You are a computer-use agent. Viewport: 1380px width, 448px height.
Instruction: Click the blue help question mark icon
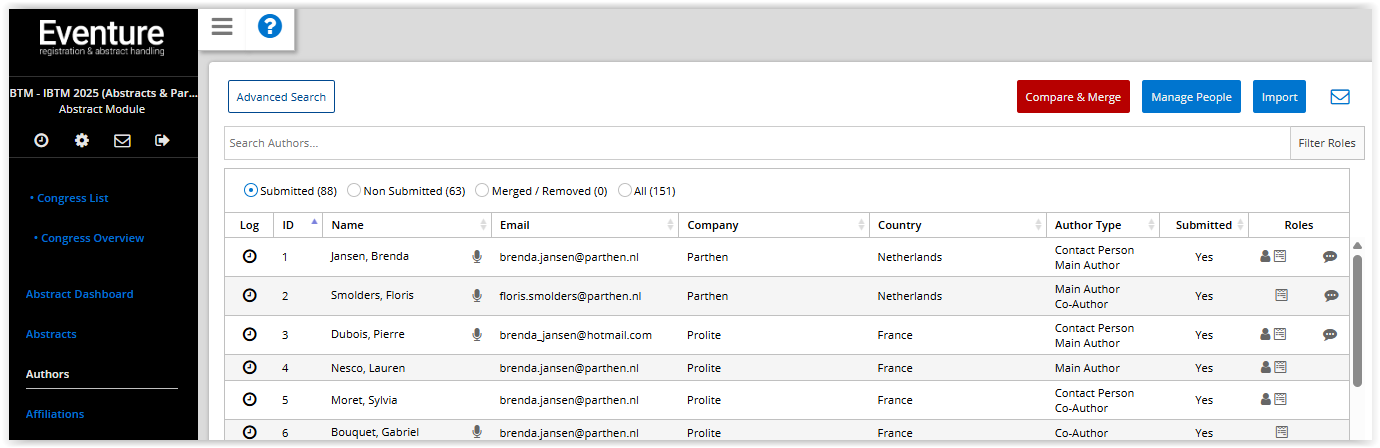point(270,27)
